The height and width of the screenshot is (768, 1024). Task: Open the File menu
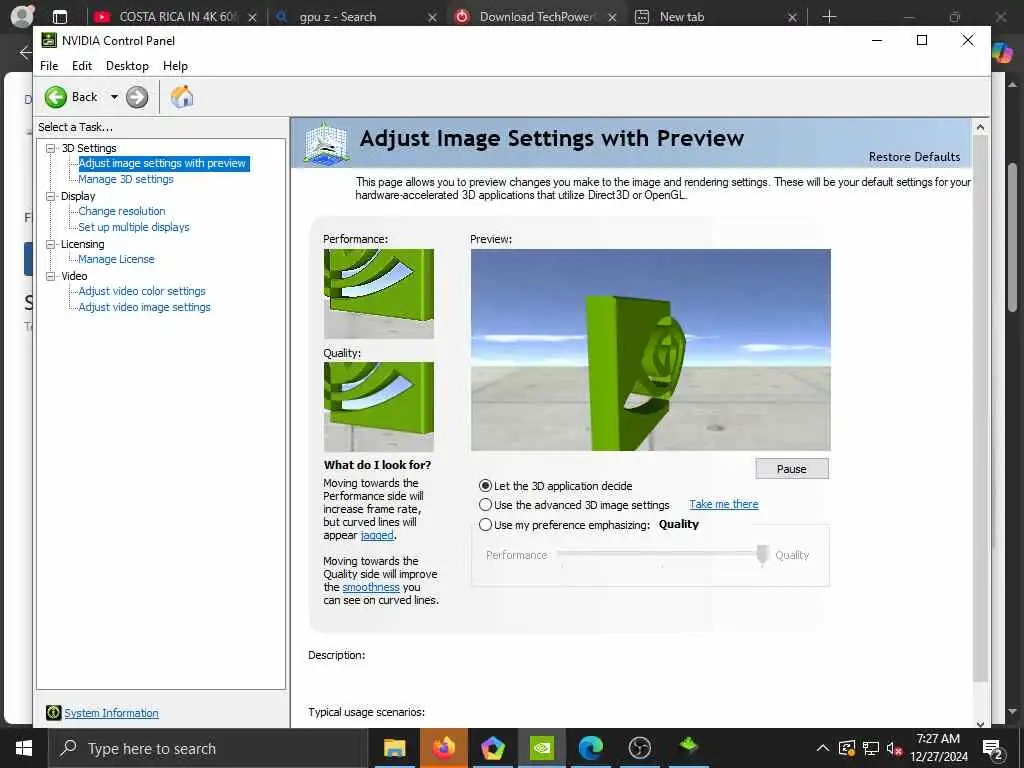(x=49, y=66)
